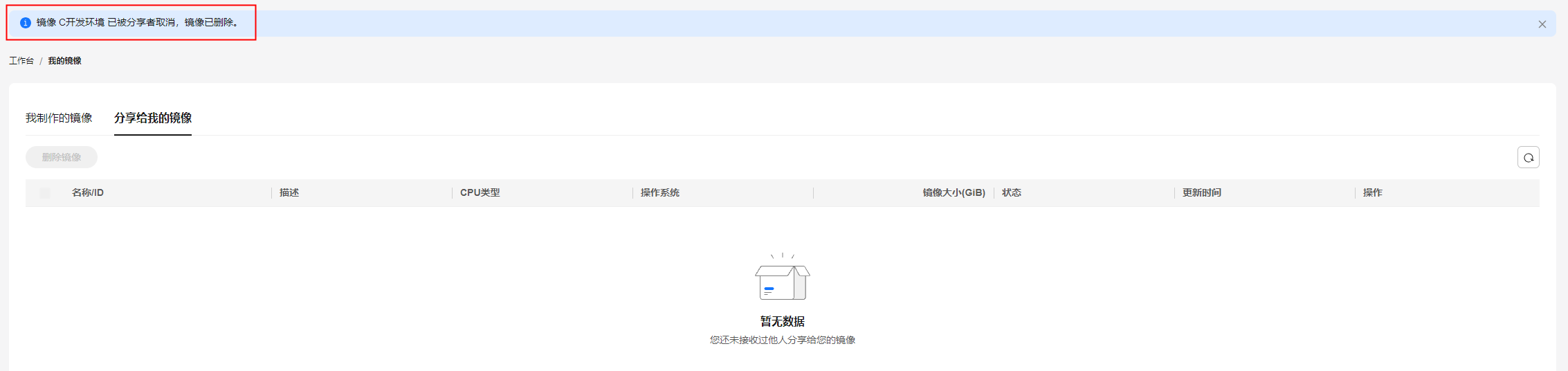
Task: Click the 更新时间 column header
Action: (1202, 192)
